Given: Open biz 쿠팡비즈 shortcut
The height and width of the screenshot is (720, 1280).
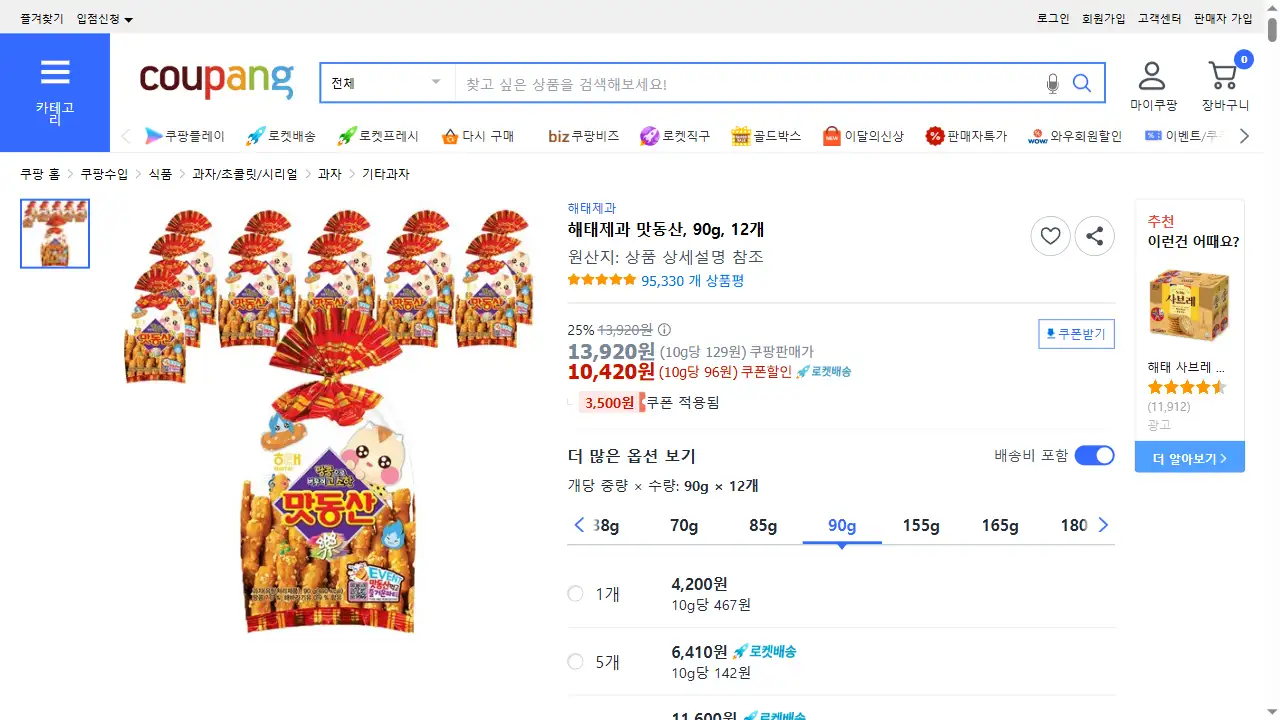Looking at the screenshot, I should (584, 136).
